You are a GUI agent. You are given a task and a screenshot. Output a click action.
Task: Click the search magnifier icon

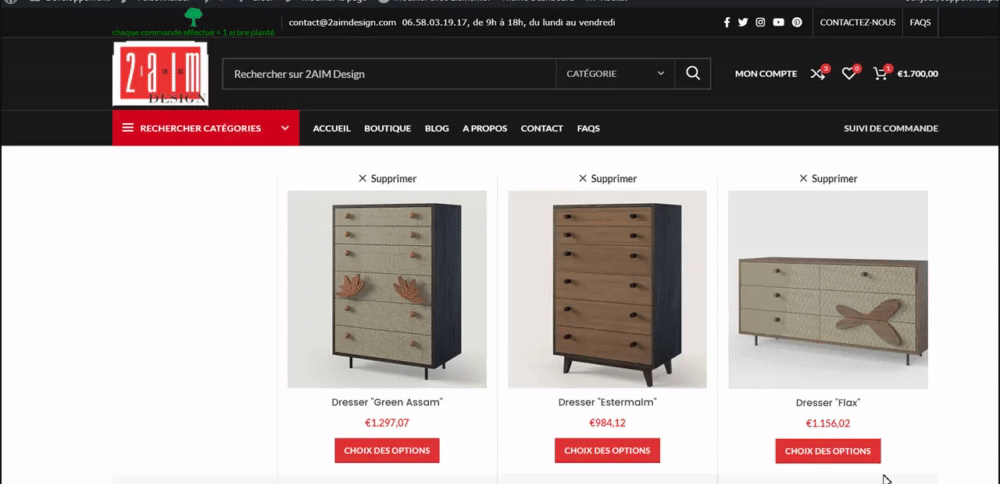(693, 73)
